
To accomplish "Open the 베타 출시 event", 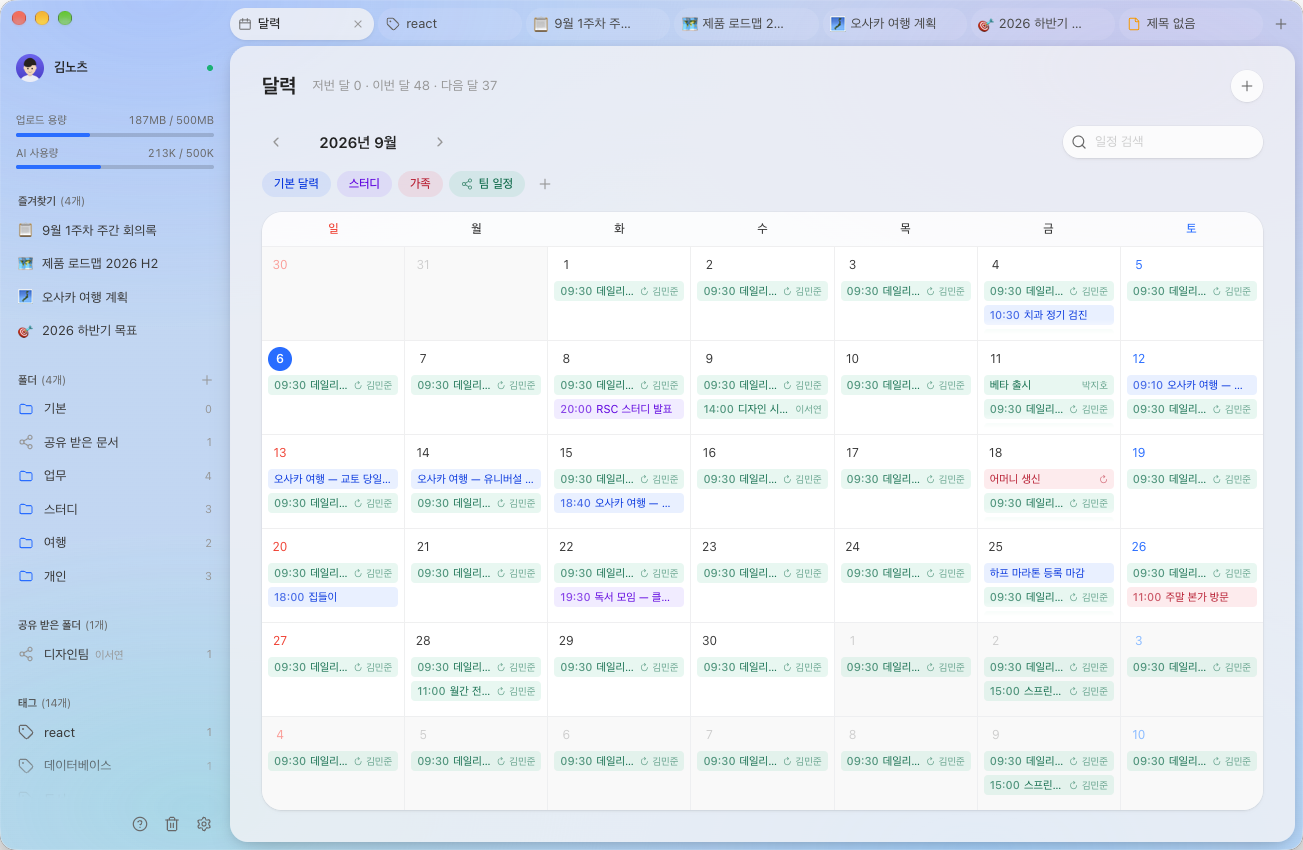I will click(x=1048, y=385).
